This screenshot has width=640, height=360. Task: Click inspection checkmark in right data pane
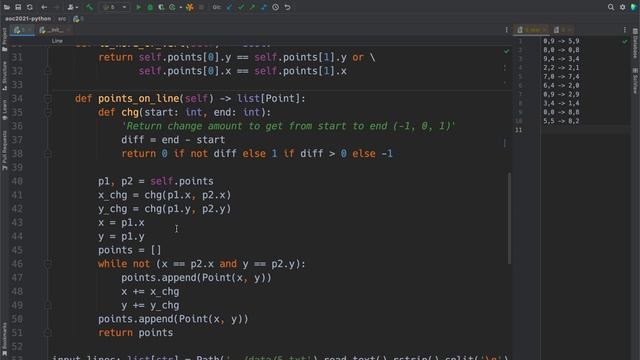pos(624,42)
